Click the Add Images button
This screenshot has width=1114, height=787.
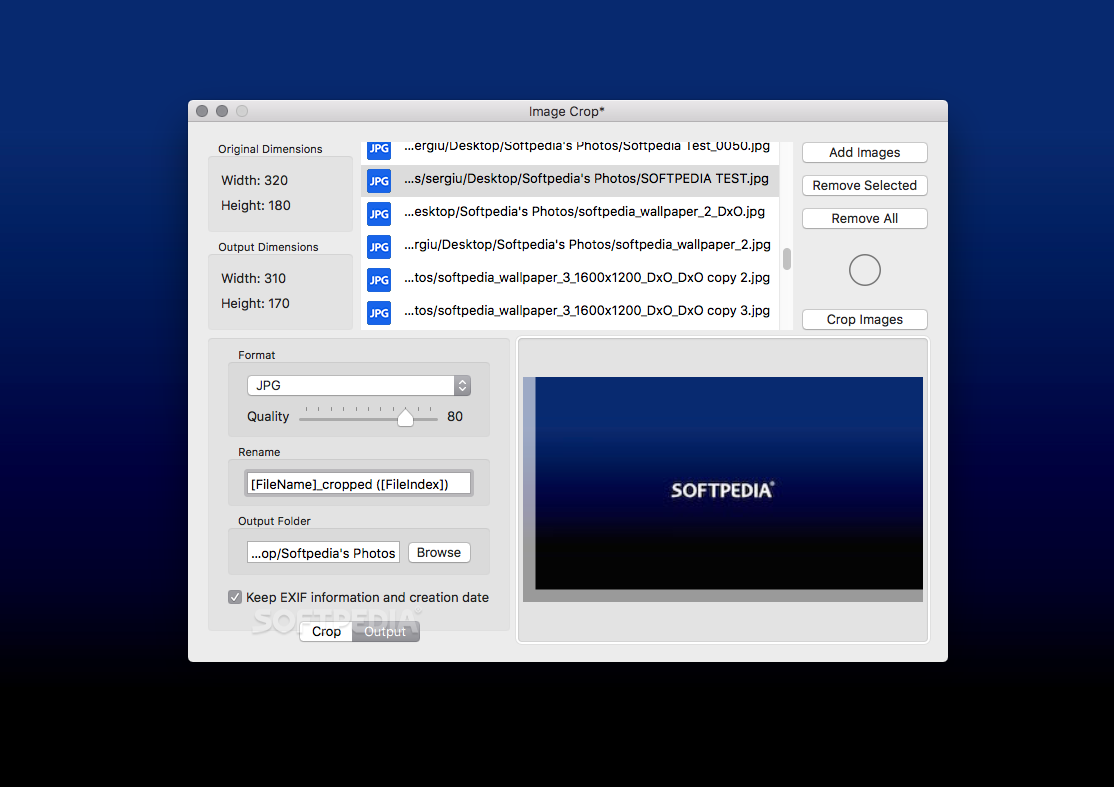(865, 153)
